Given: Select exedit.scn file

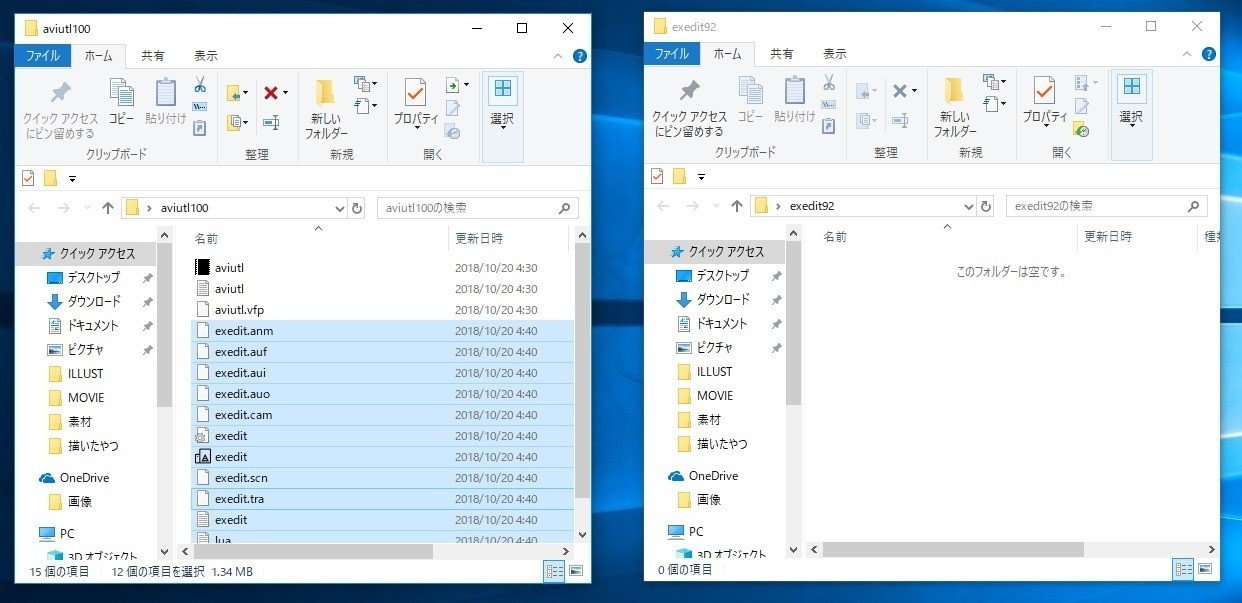Looking at the screenshot, I should click(382, 478).
